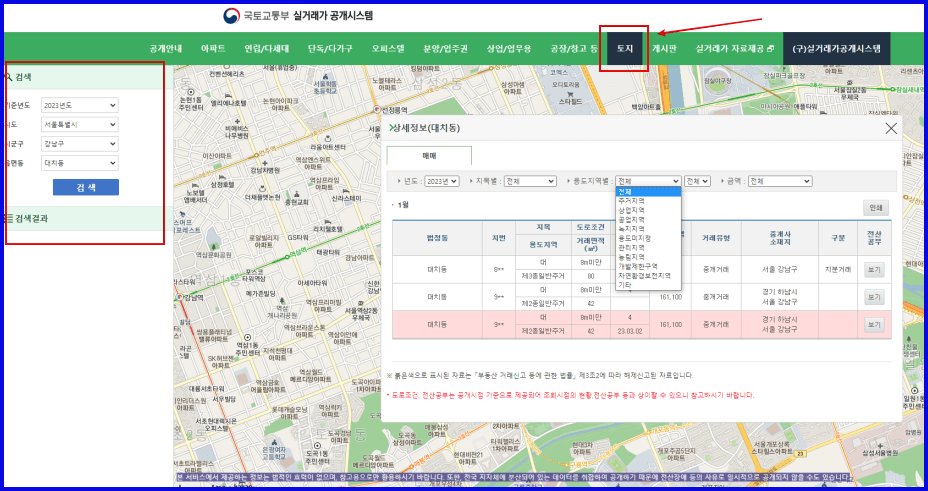Open the 공개안내 menu
Image resolution: width=928 pixels, height=491 pixels.
pos(166,49)
